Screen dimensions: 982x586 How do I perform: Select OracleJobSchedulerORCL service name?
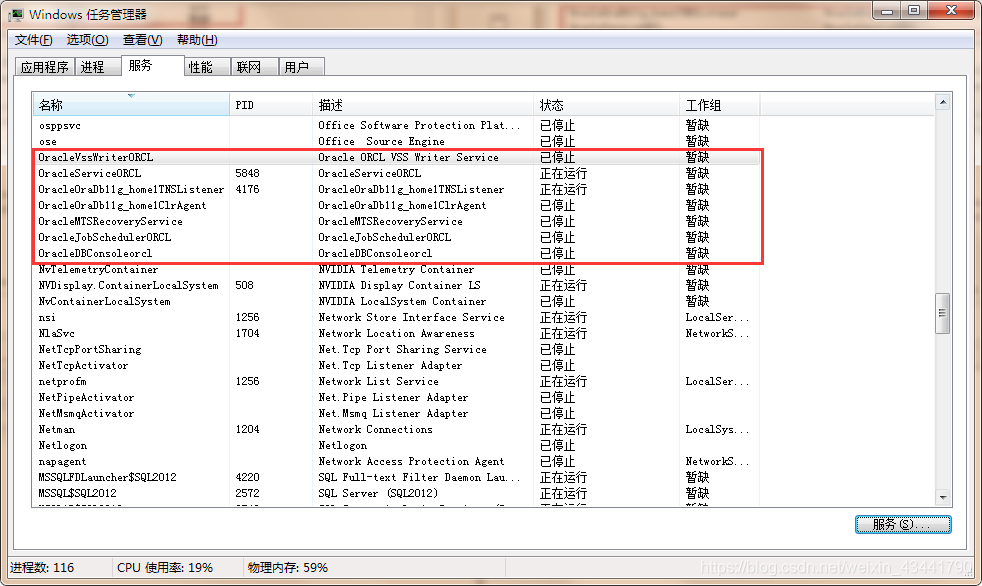click(105, 237)
